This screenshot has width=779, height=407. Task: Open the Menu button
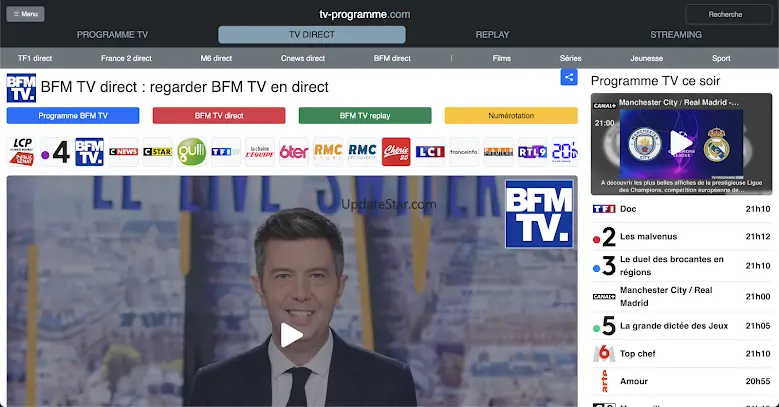27,14
